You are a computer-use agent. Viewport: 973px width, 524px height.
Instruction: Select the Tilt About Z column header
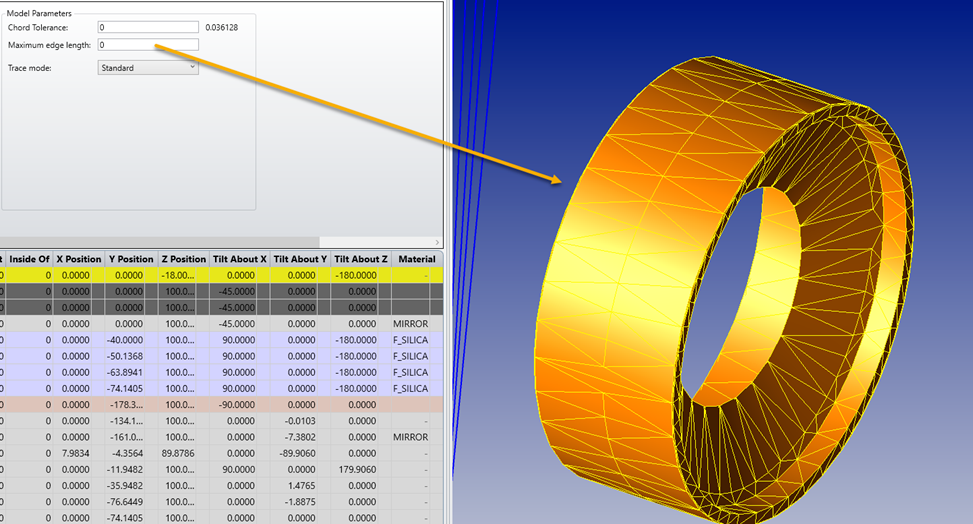point(360,259)
